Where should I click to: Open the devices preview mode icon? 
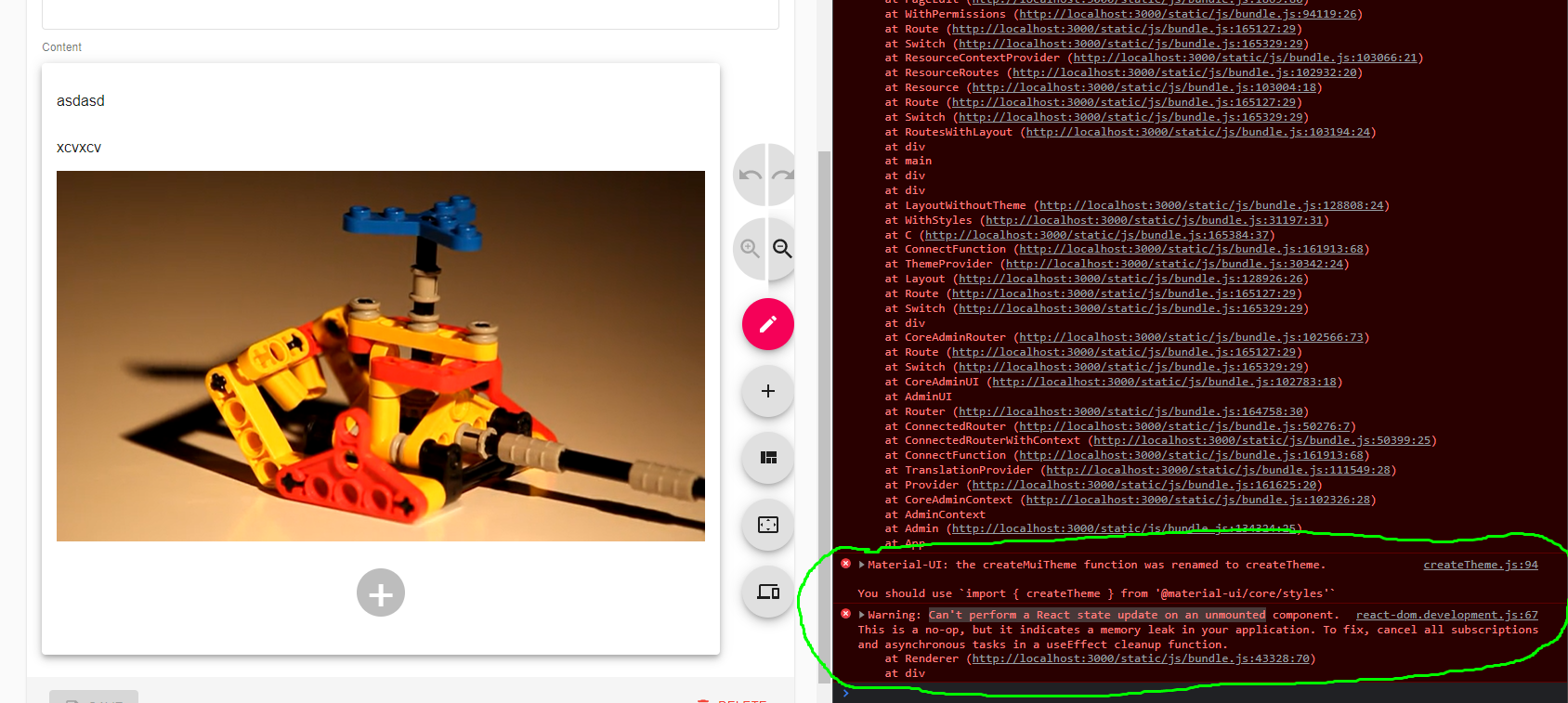tap(768, 592)
